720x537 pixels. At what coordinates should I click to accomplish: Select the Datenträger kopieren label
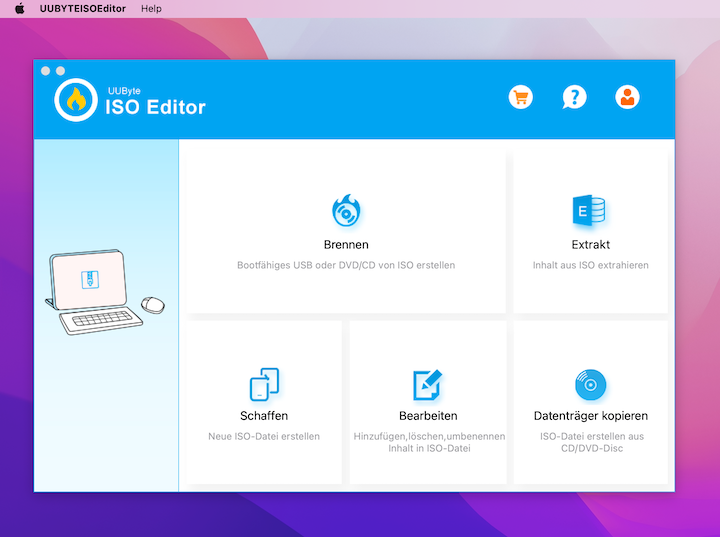coord(591,416)
